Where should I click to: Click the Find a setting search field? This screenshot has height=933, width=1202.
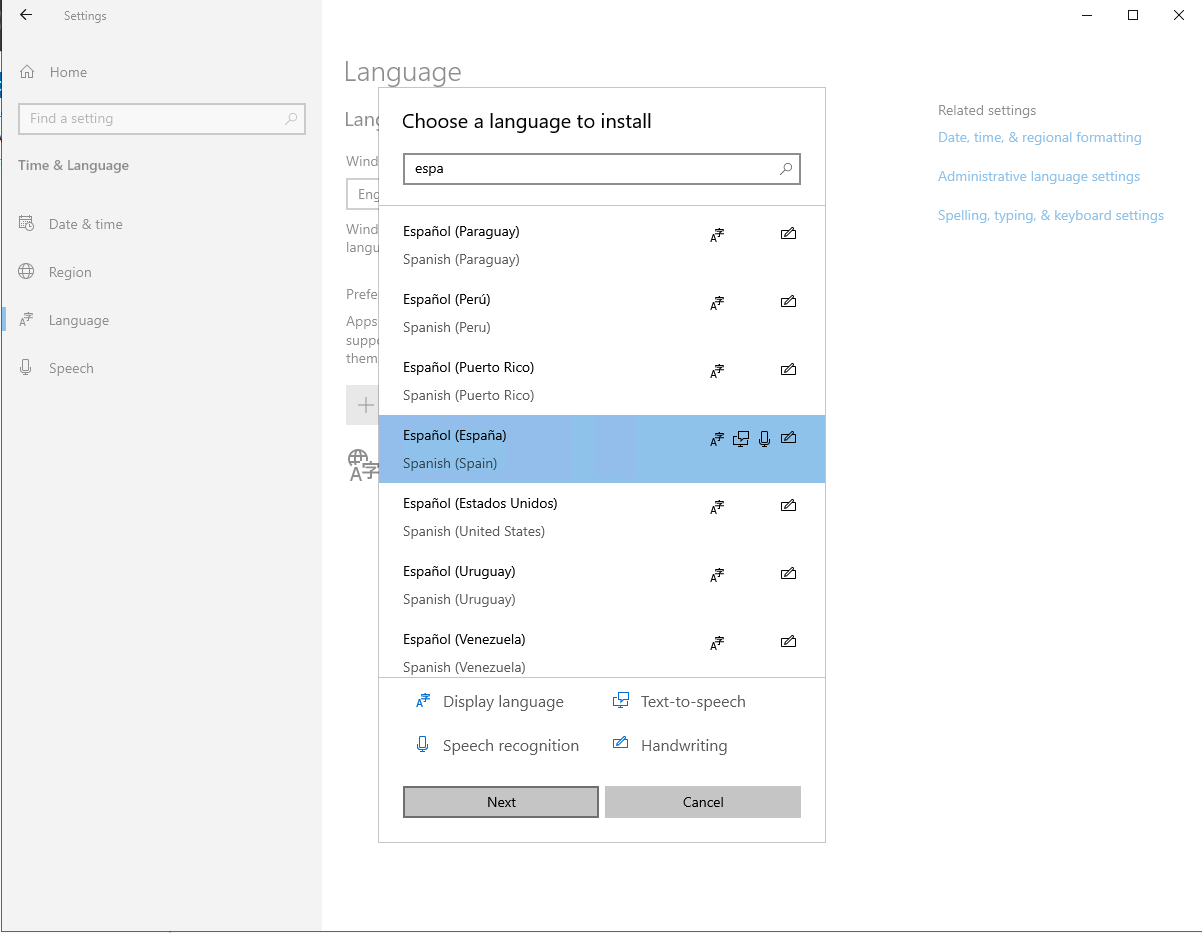[162, 118]
